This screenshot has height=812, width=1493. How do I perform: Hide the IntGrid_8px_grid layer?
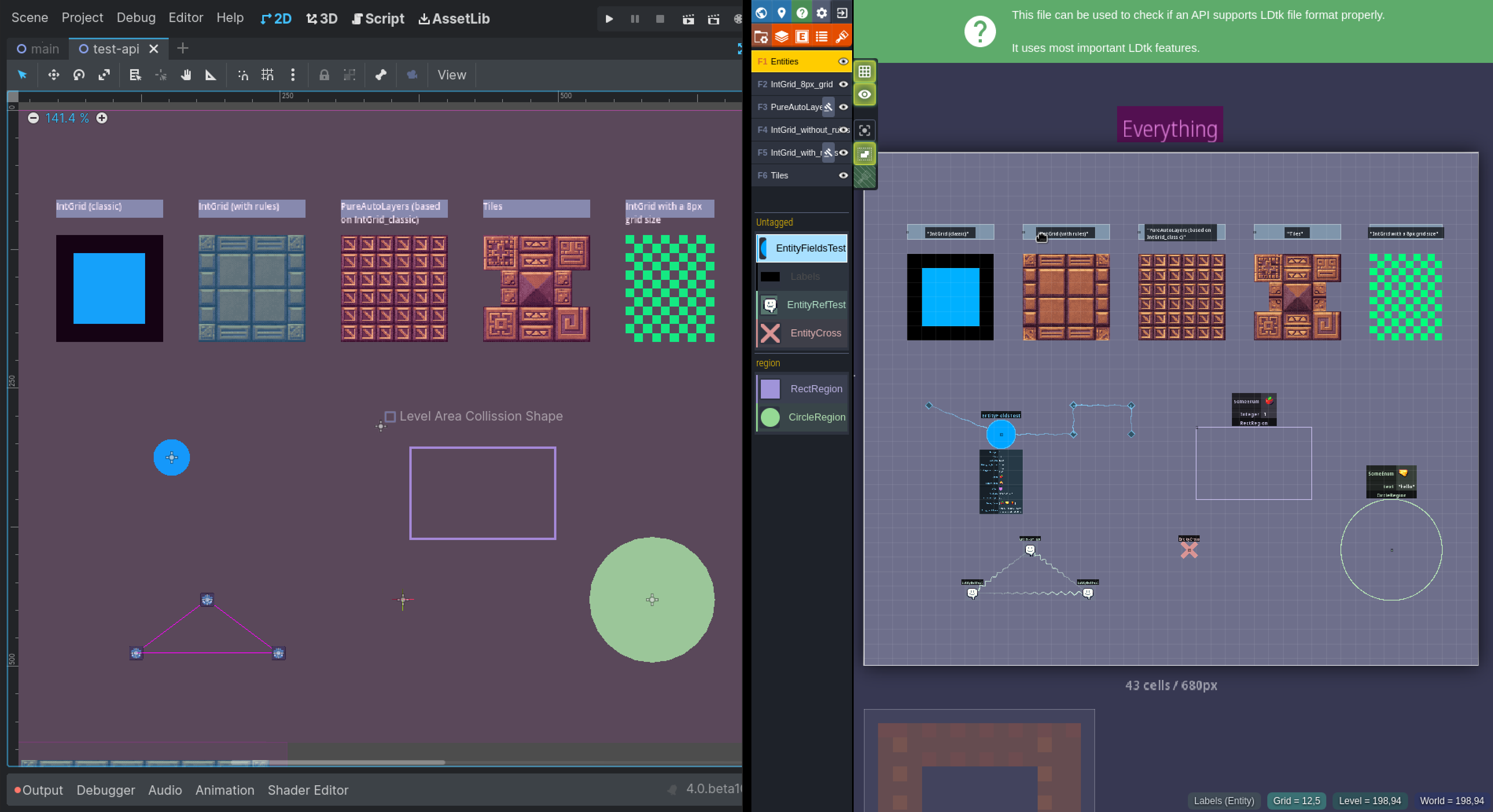tap(843, 84)
